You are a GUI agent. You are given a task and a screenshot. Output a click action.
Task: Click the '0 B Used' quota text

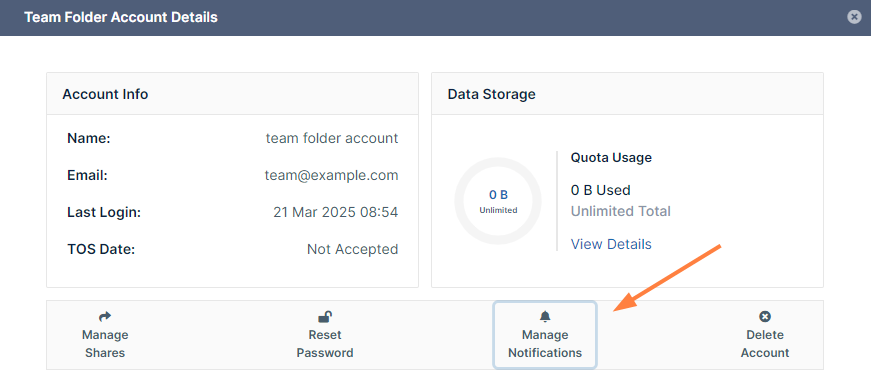point(600,191)
